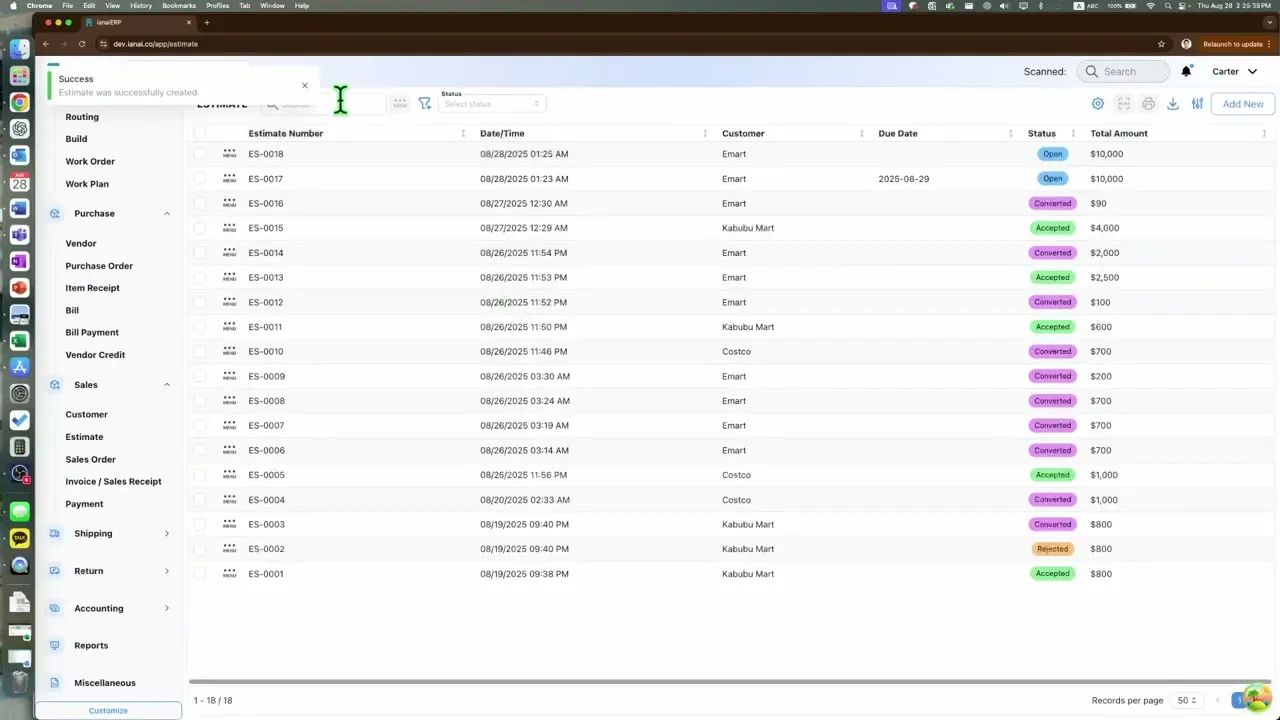Check the box for estimate ES-0004
Screen dimensions: 1280x720
(x=200, y=500)
